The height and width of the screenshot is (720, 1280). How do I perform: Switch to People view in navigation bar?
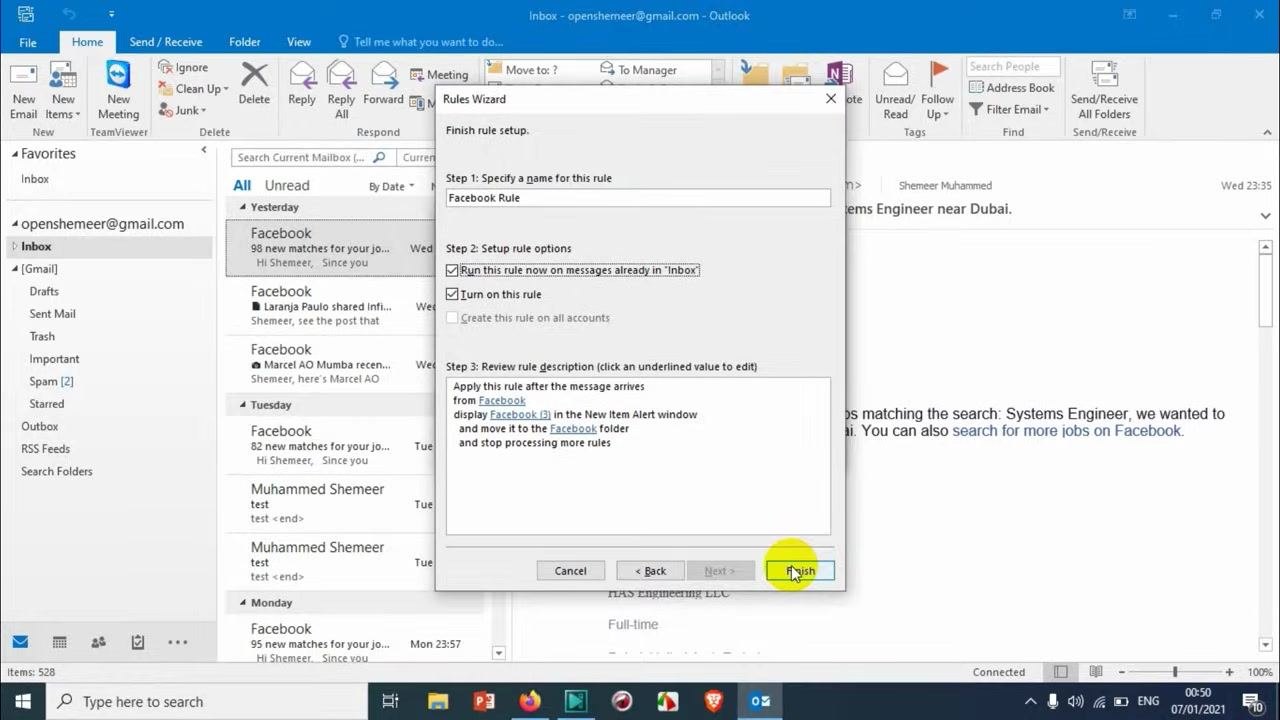[98, 642]
